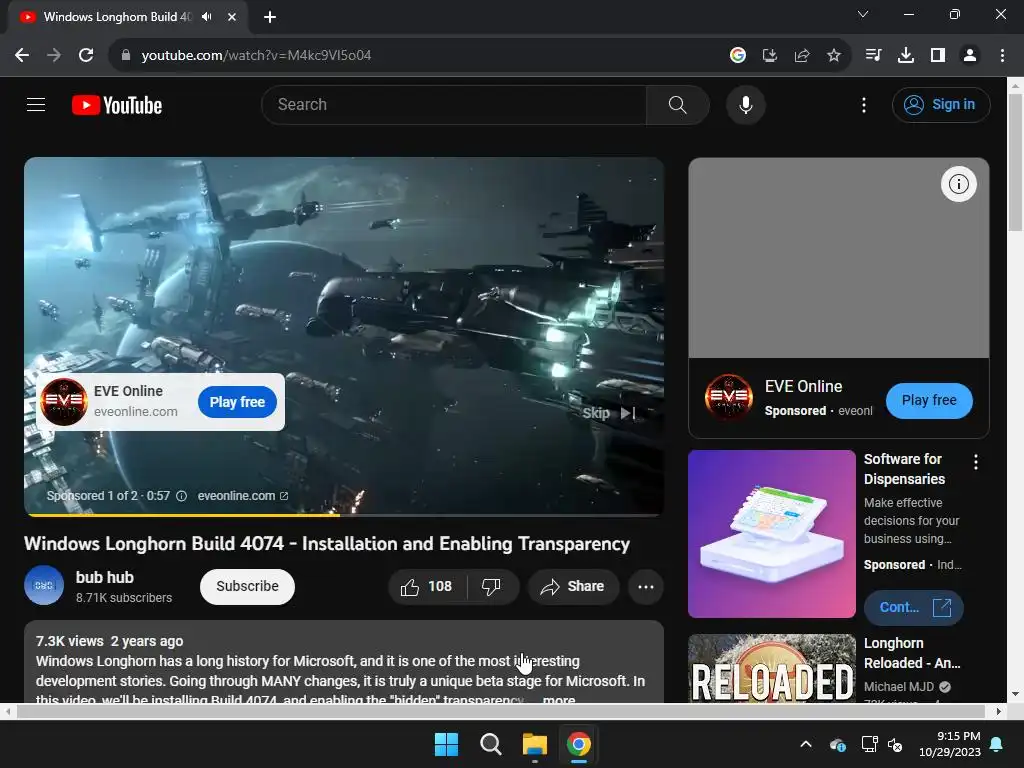Open more actions ellipsis under video

(646, 586)
